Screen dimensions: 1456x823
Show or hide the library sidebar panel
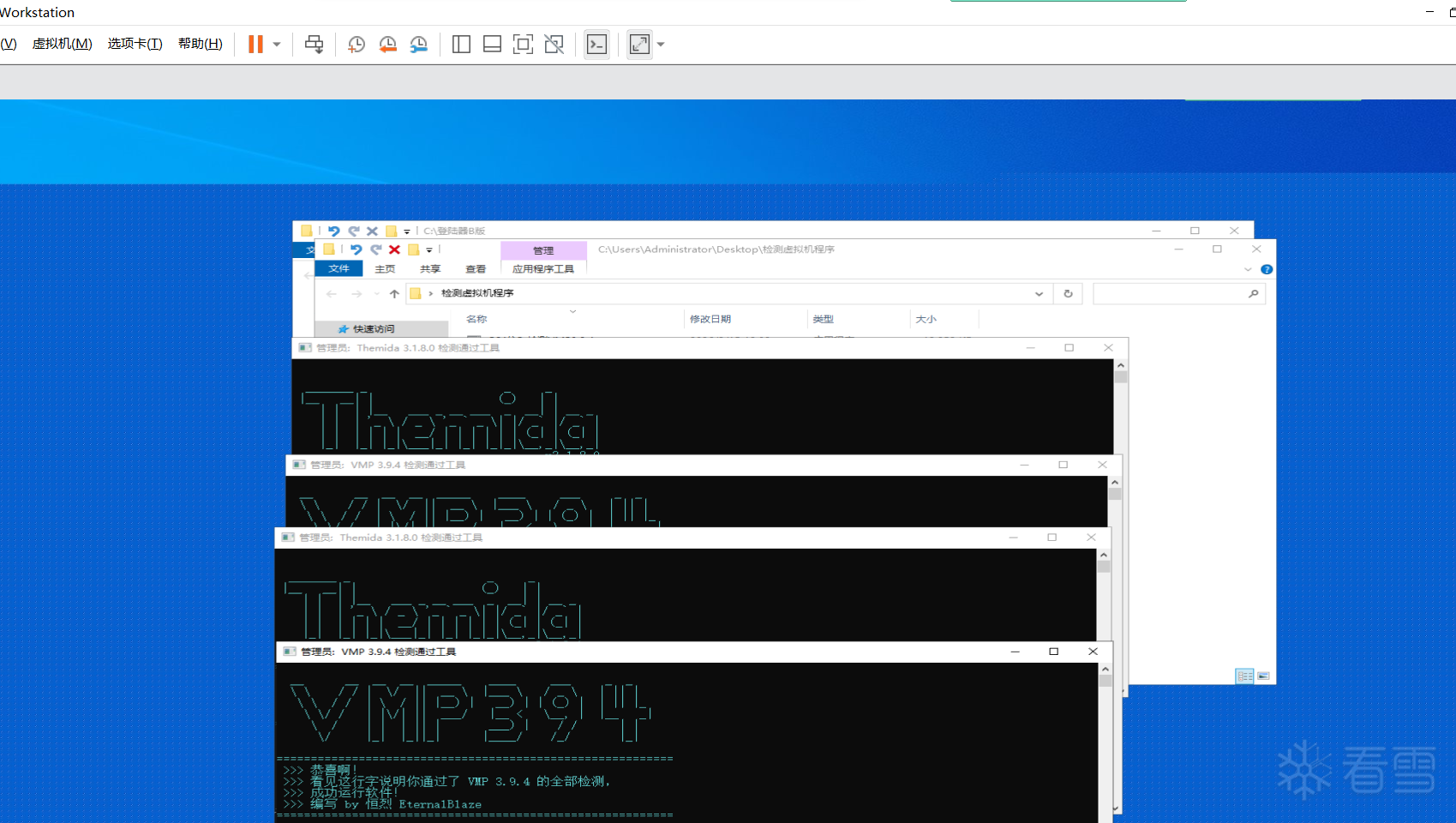coord(461,45)
